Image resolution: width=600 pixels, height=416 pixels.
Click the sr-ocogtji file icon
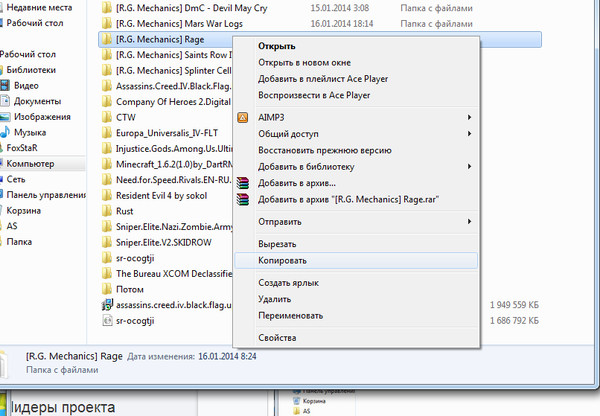107,320
